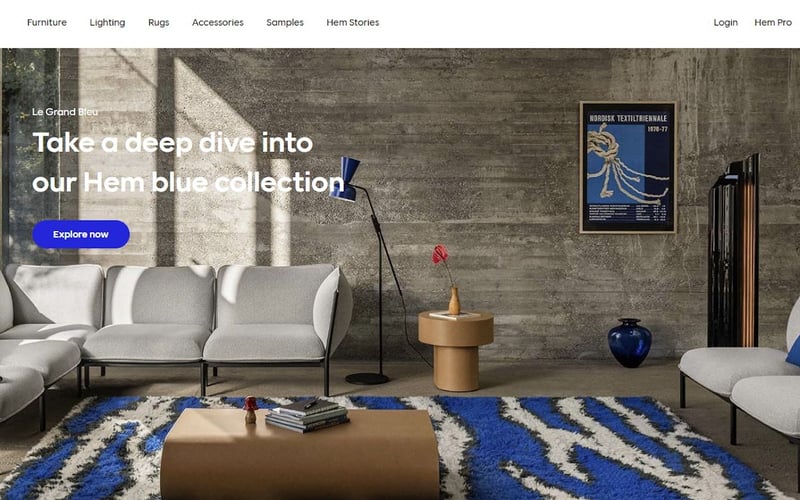Open the Lighting menu

[x=107, y=22]
